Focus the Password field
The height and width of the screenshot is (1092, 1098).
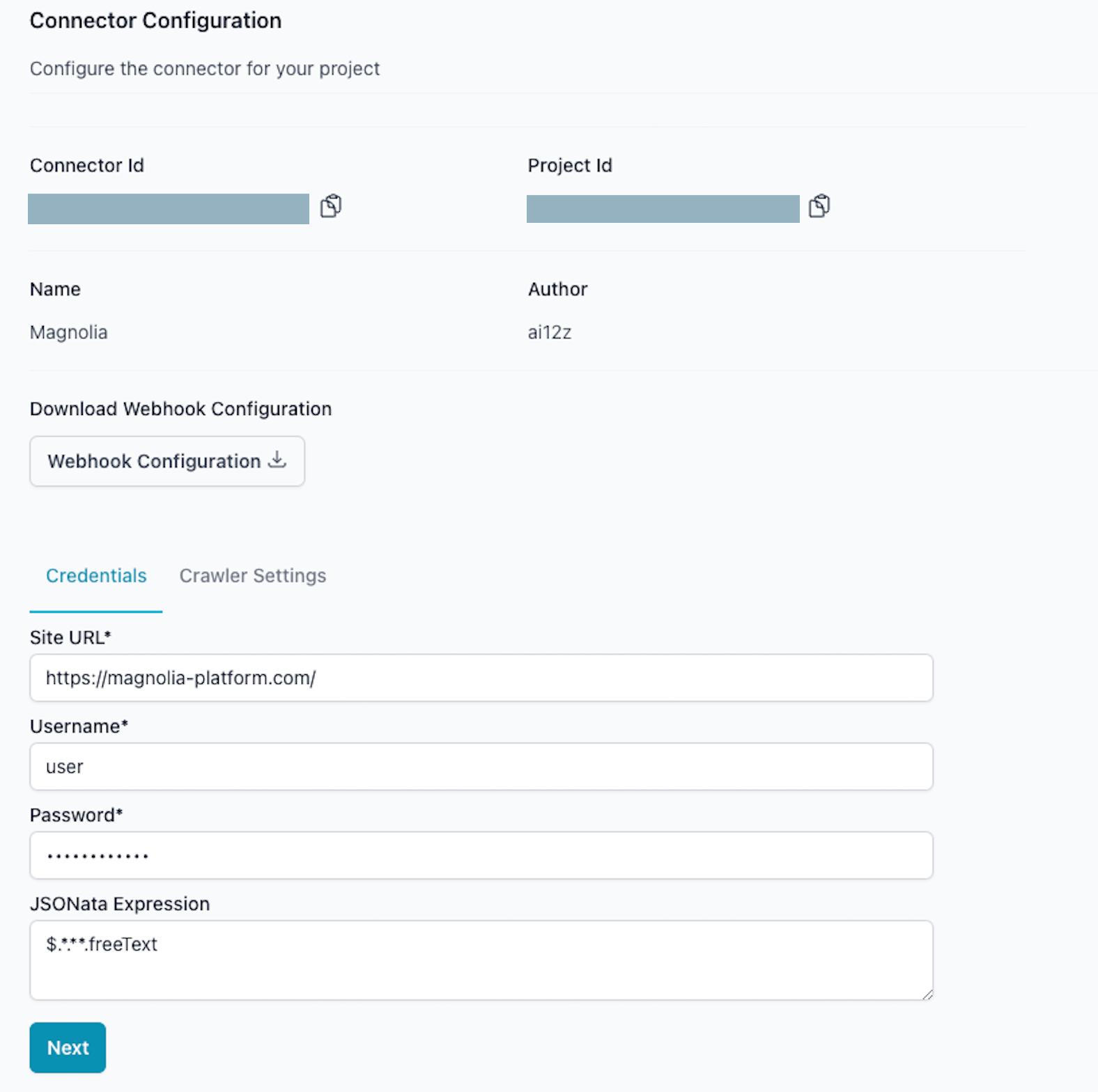click(x=481, y=855)
